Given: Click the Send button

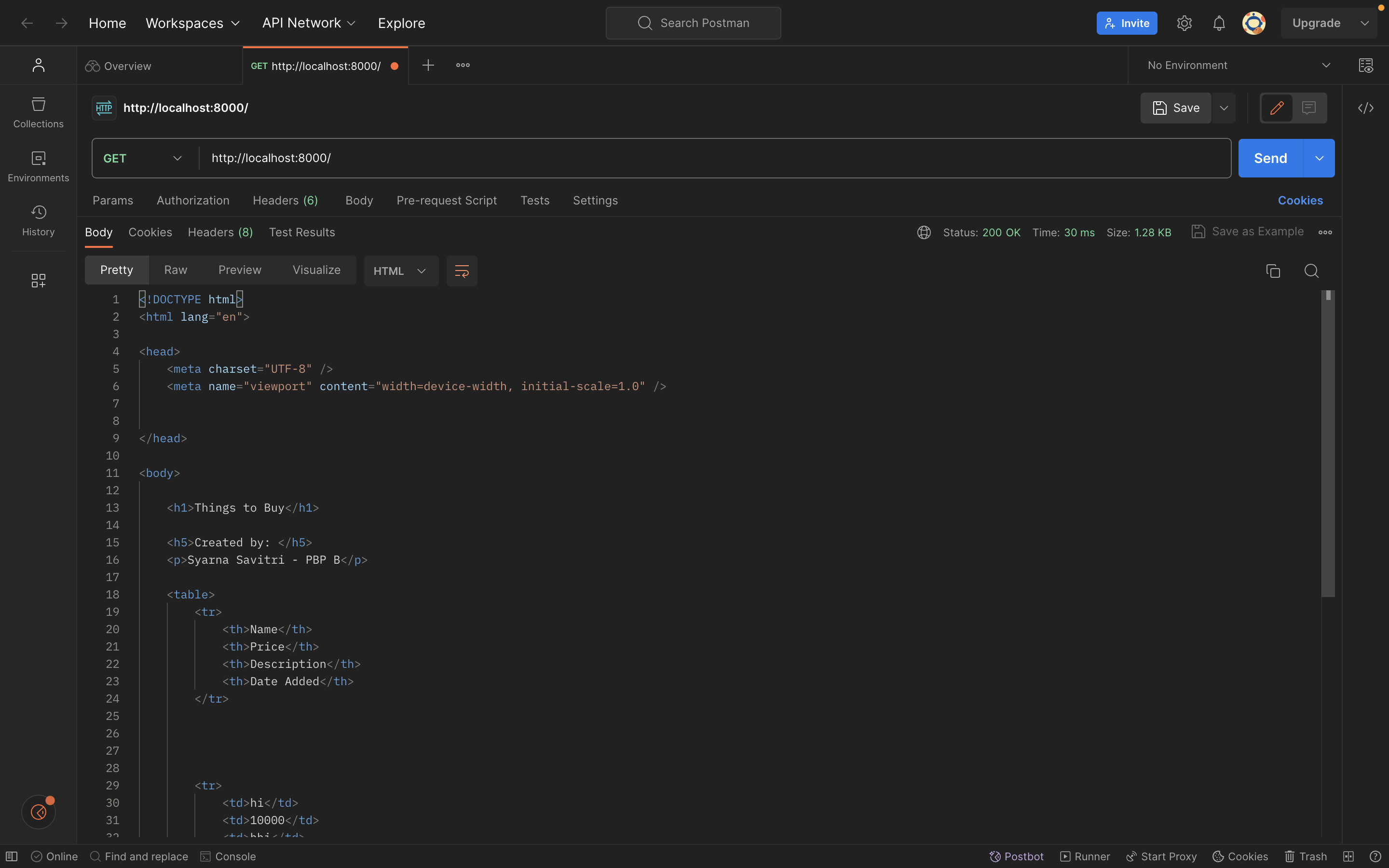Looking at the screenshot, I should click(x=1271, y=158).
